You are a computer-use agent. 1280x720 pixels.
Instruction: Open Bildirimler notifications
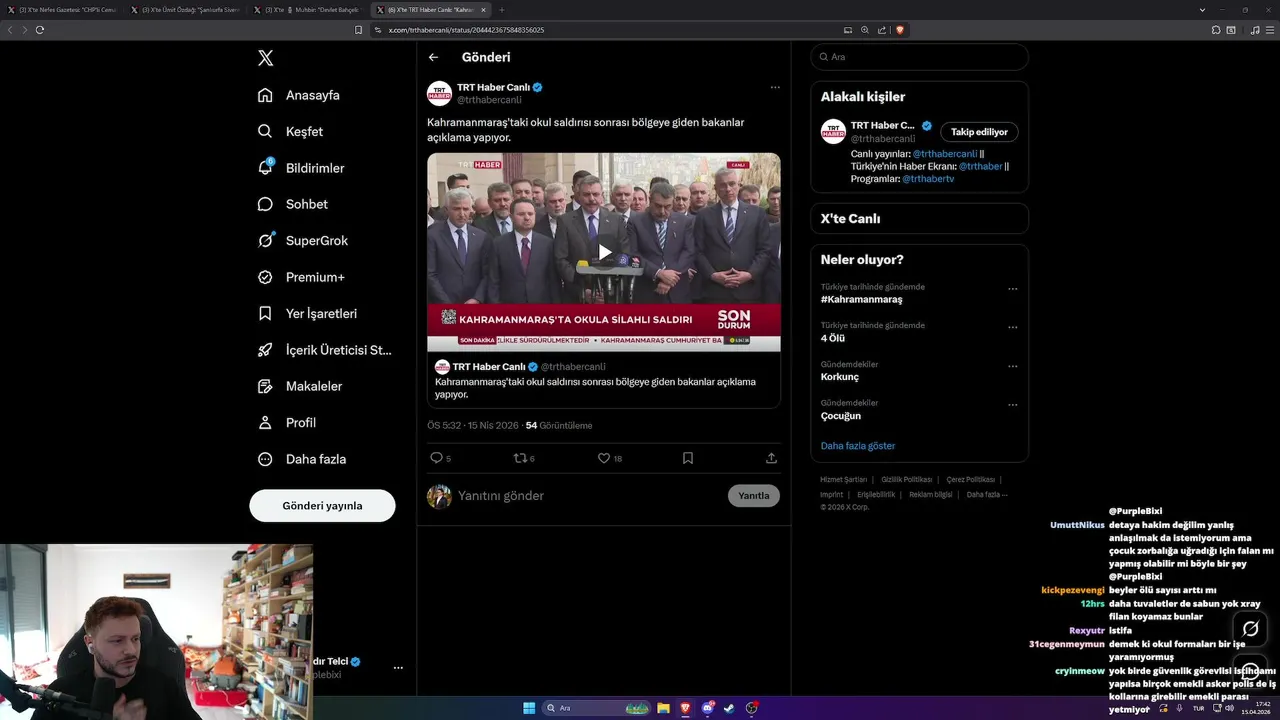301,168
